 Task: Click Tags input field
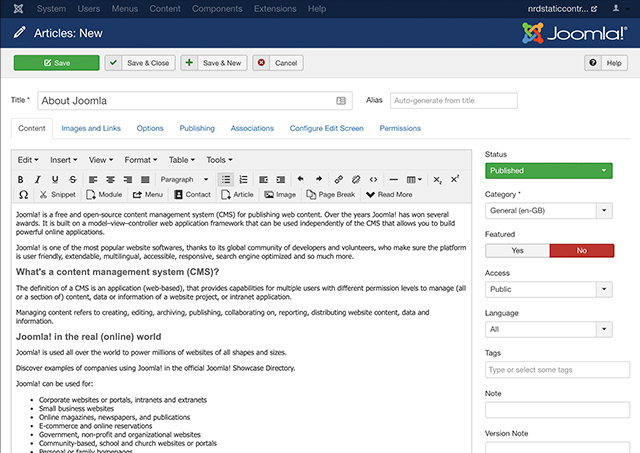pyautogui.click(x=557, y=370)
